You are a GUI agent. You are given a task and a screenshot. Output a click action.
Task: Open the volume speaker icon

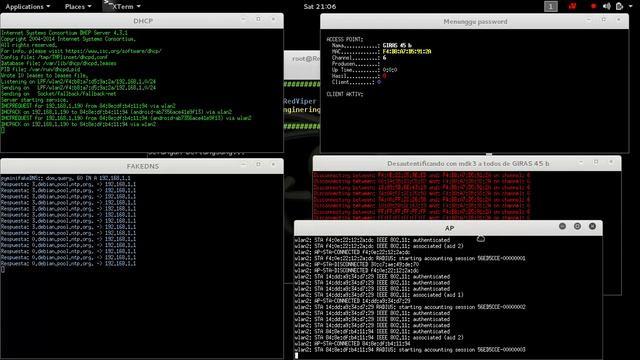[607, 6]
